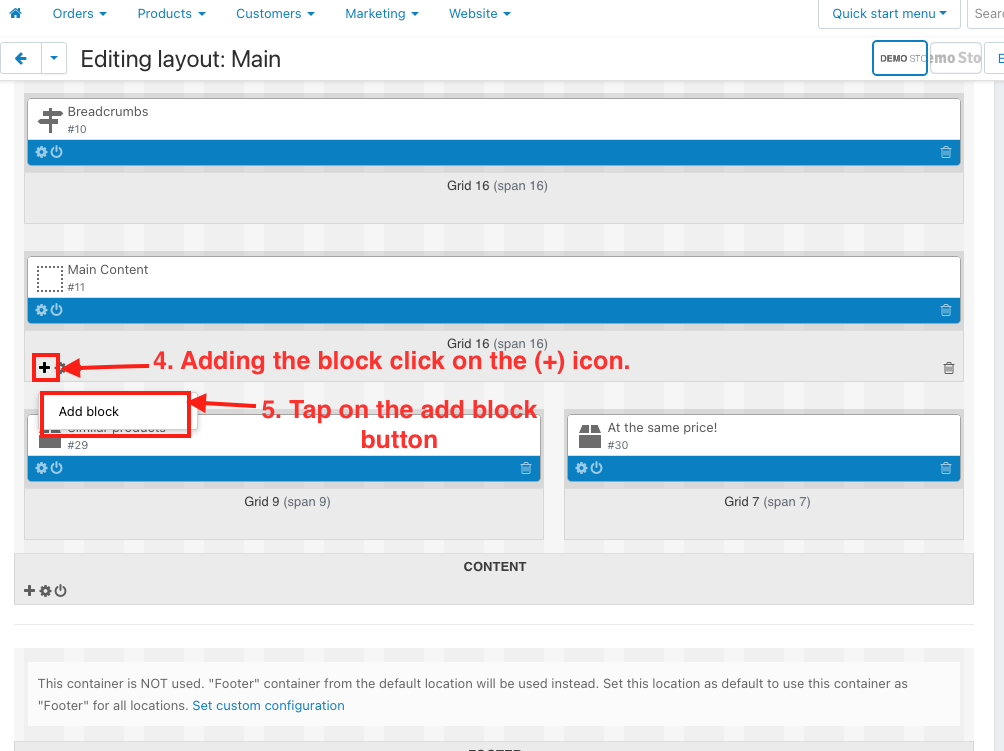Screen dimensions: 1004x751
Task: Open the Marketing menu
Action: (x=382, y=13)
